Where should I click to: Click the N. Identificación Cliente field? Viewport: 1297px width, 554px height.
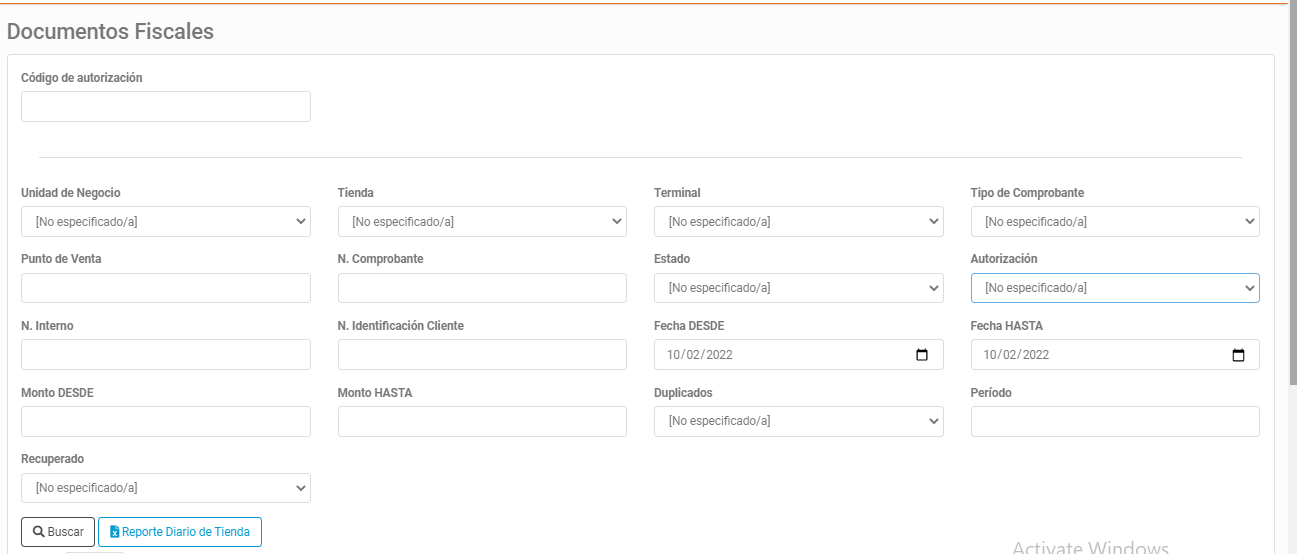482,355
